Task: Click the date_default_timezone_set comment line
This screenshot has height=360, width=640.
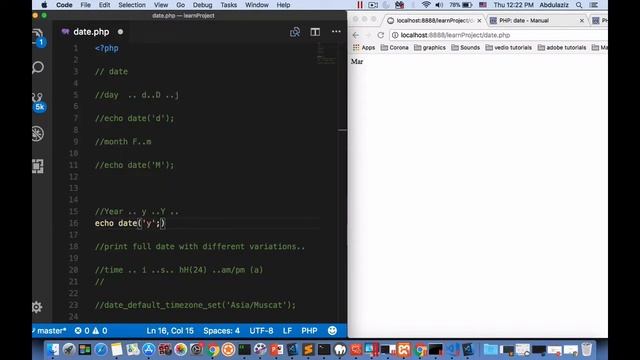Action: click(x=195, y=305)
